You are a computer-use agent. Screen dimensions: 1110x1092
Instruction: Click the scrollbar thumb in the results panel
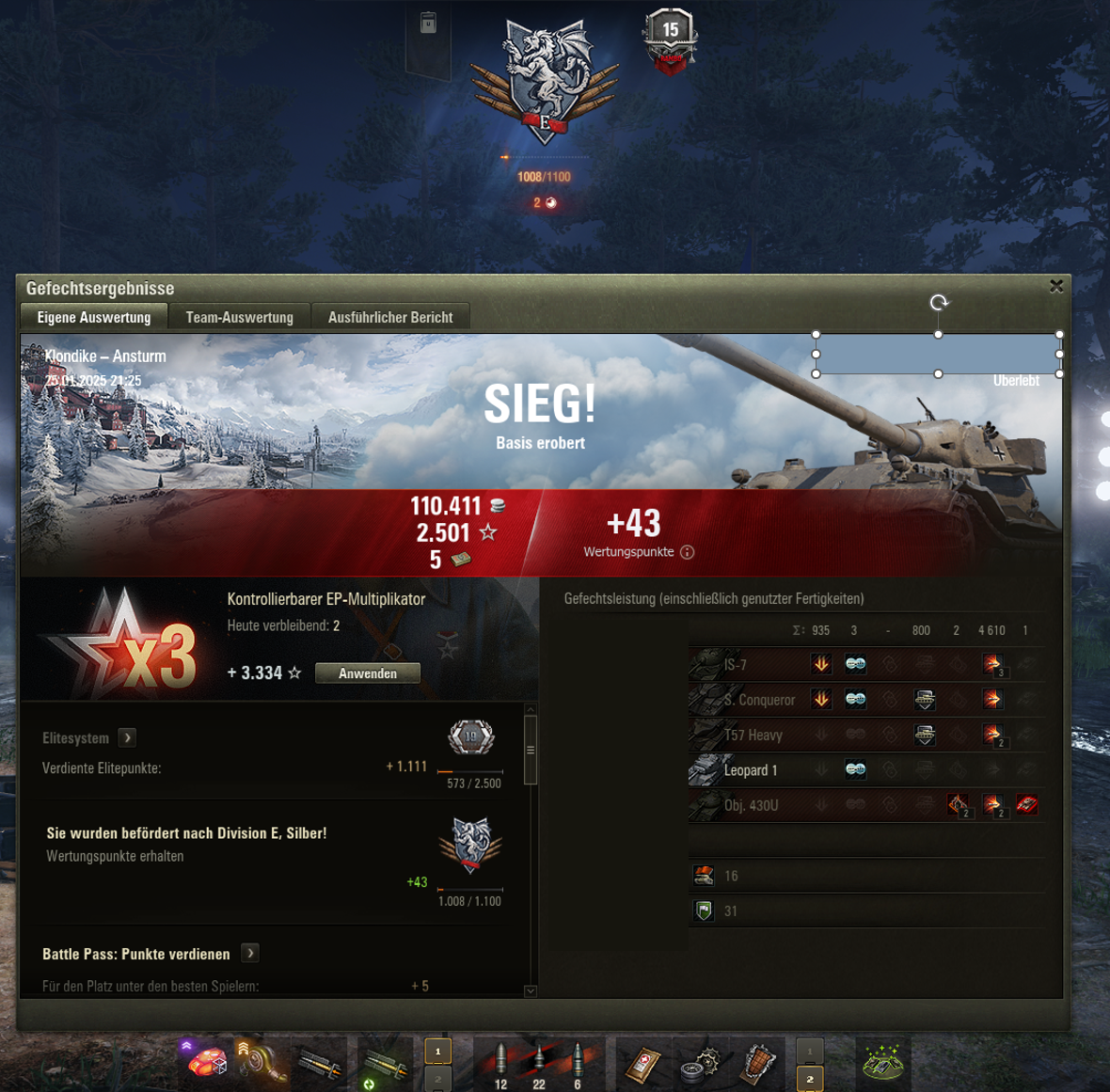coord(531,750)
